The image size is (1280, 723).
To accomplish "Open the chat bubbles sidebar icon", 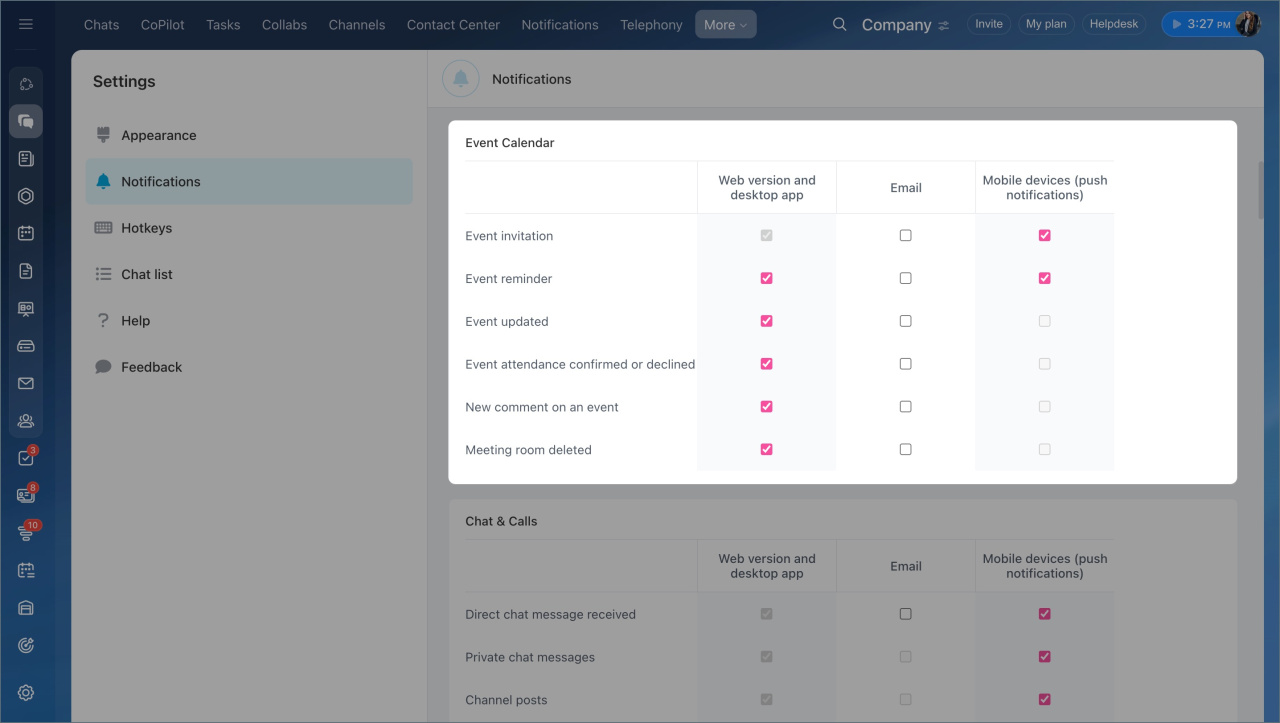I will click(x=26, y=121).
